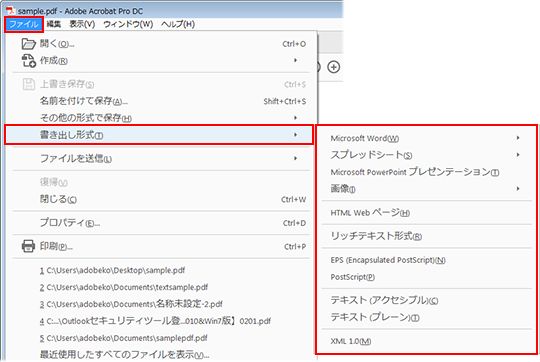
Task: Open the 編集 menu
Action: coord(54,24)
